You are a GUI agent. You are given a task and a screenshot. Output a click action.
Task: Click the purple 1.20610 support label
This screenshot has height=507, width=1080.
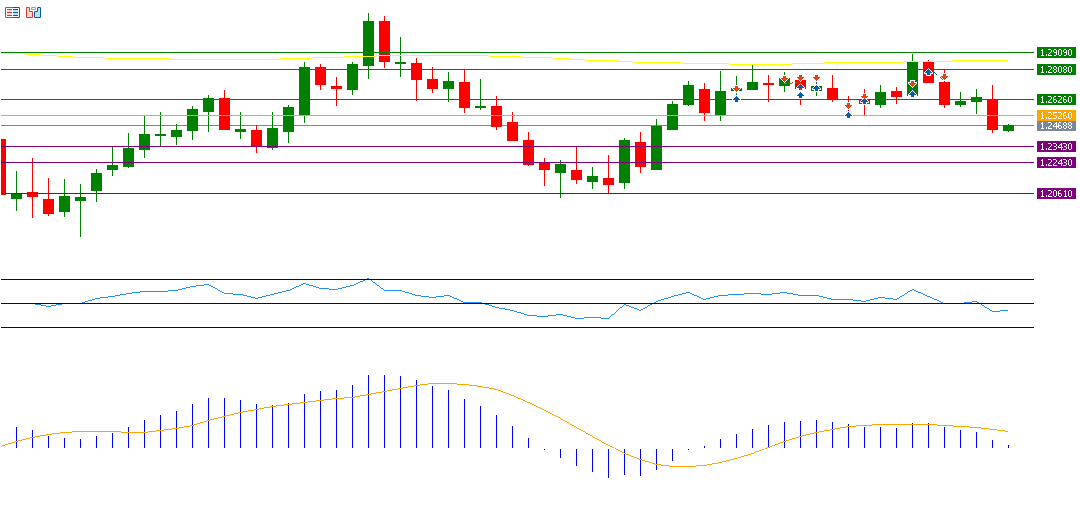1056,194
